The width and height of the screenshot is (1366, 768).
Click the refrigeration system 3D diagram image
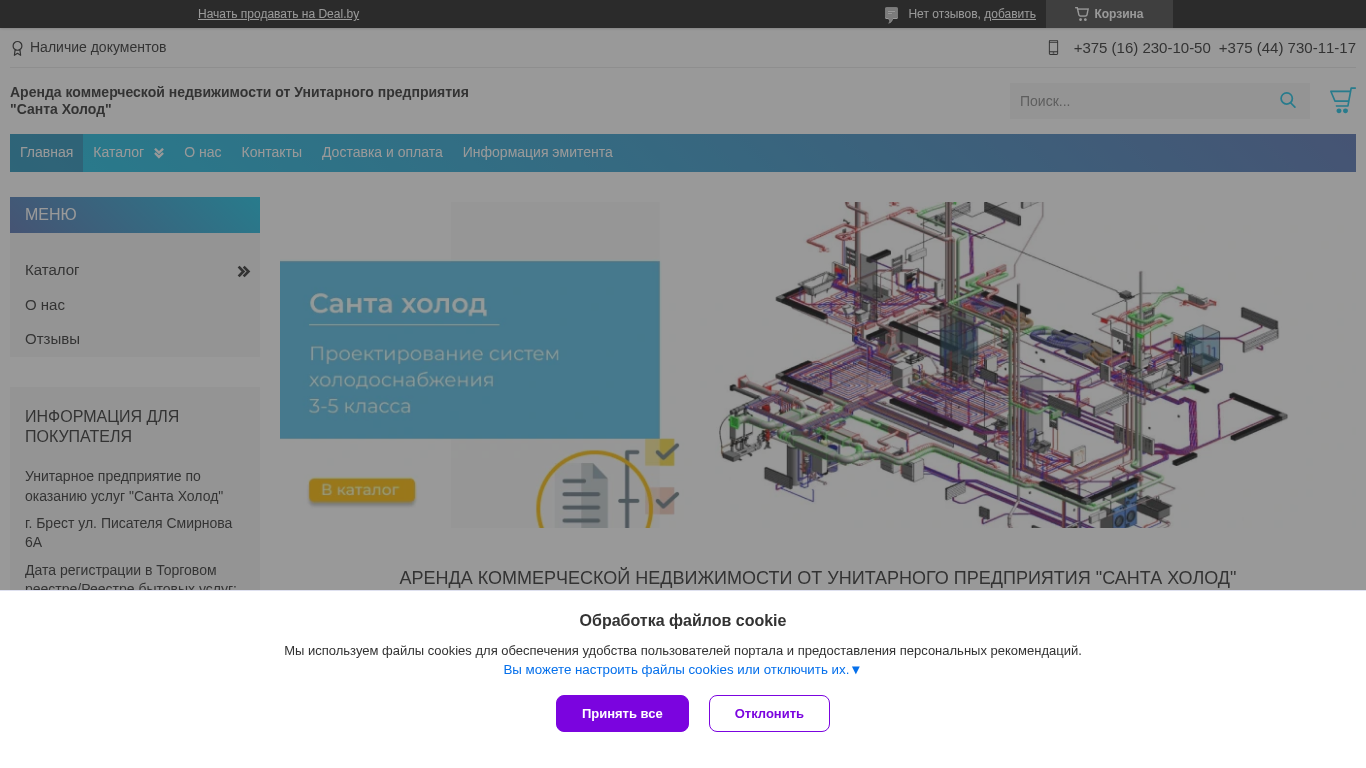click(x=1002, y=365)
